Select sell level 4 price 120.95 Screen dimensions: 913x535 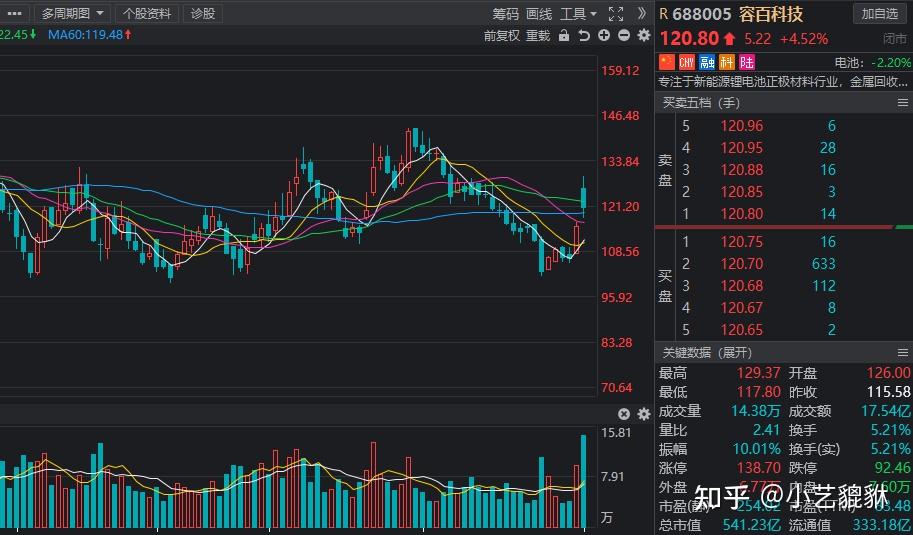[x=741, y=148]
